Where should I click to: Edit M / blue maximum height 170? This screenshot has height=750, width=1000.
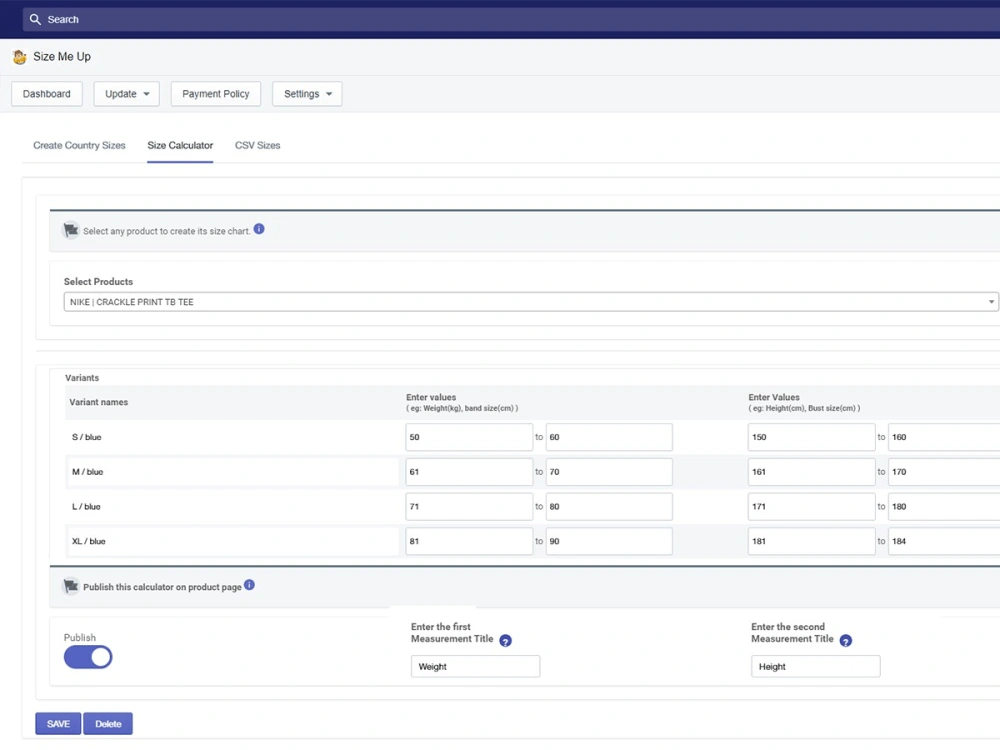coord(944,472)
